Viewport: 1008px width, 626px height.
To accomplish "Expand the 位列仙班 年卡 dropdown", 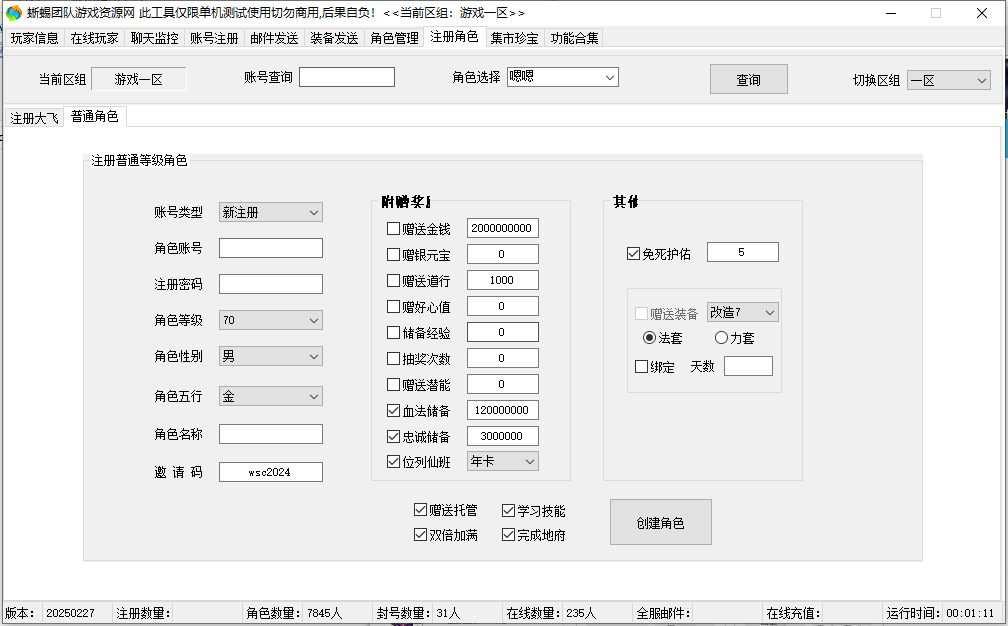I will click(x=503, y=461).
